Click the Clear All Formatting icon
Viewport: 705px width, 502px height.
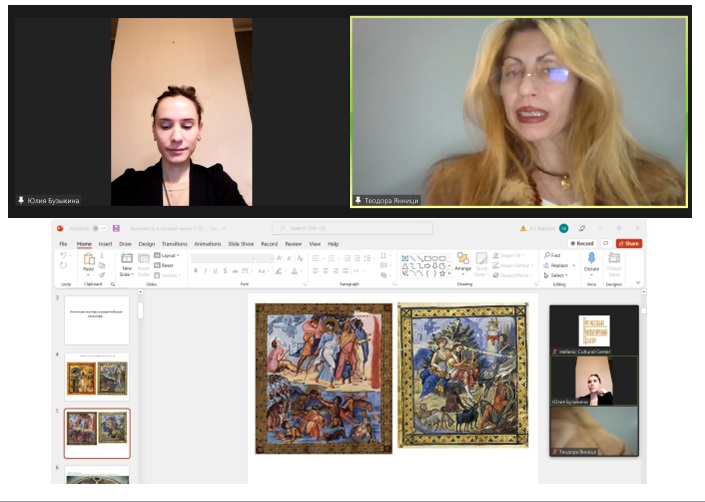click(300, 258)
